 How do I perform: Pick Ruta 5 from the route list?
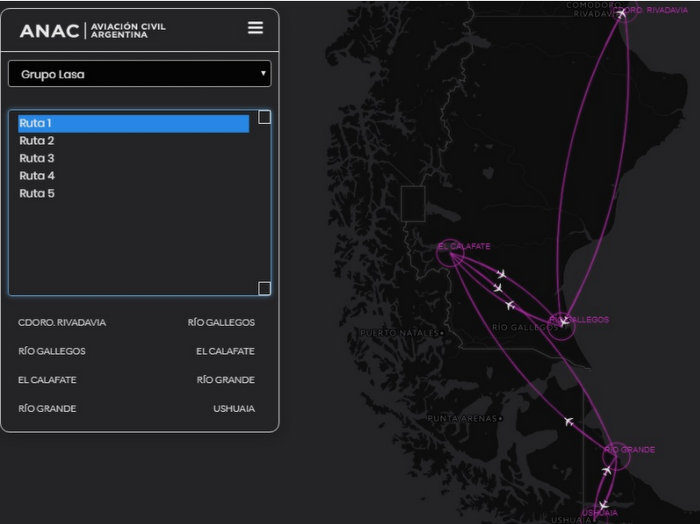click(x=37, y=193)
